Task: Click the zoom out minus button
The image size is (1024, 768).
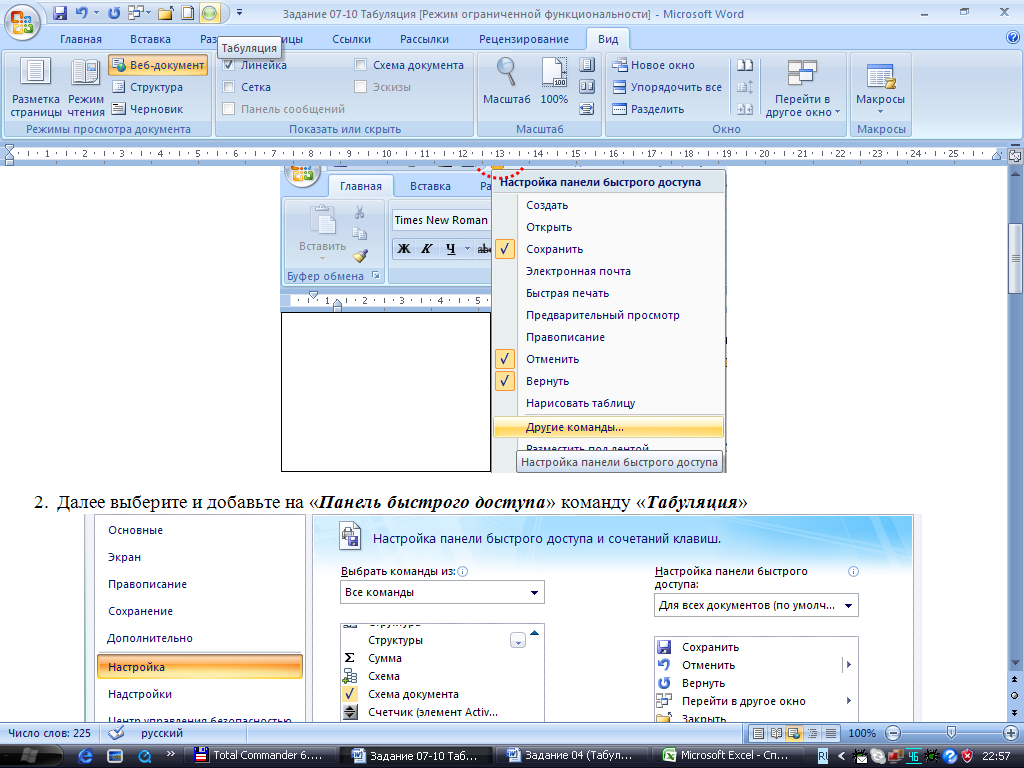Action: (x=893, y=733)
